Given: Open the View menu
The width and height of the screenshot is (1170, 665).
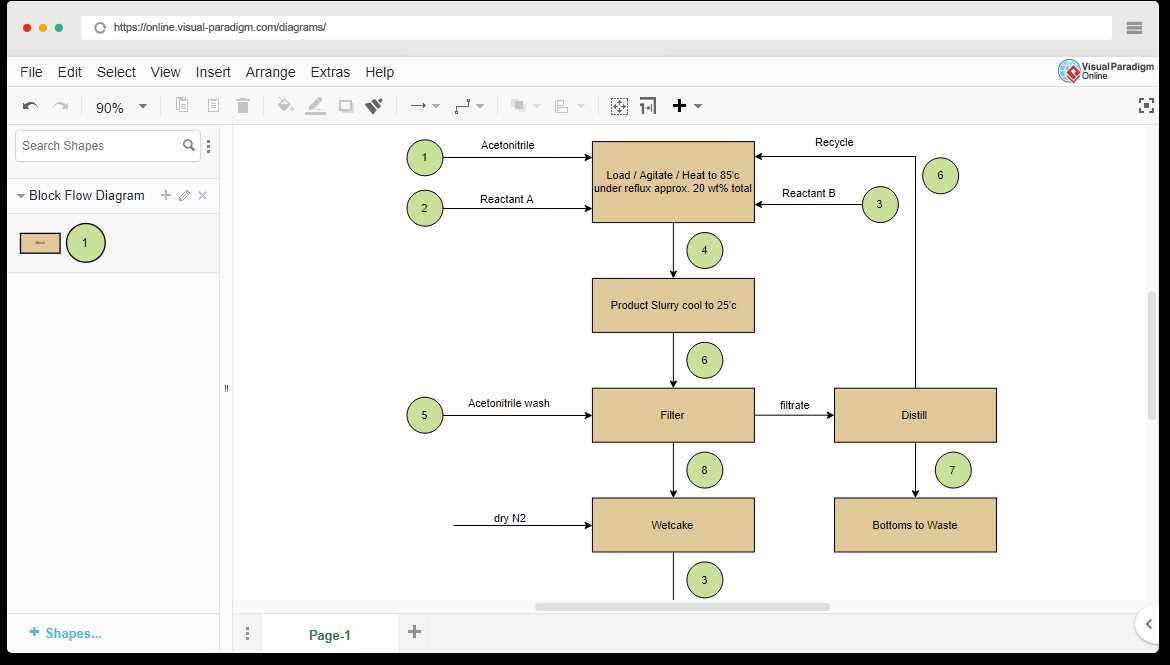Looking at the screenshot, I should [165, 72].
